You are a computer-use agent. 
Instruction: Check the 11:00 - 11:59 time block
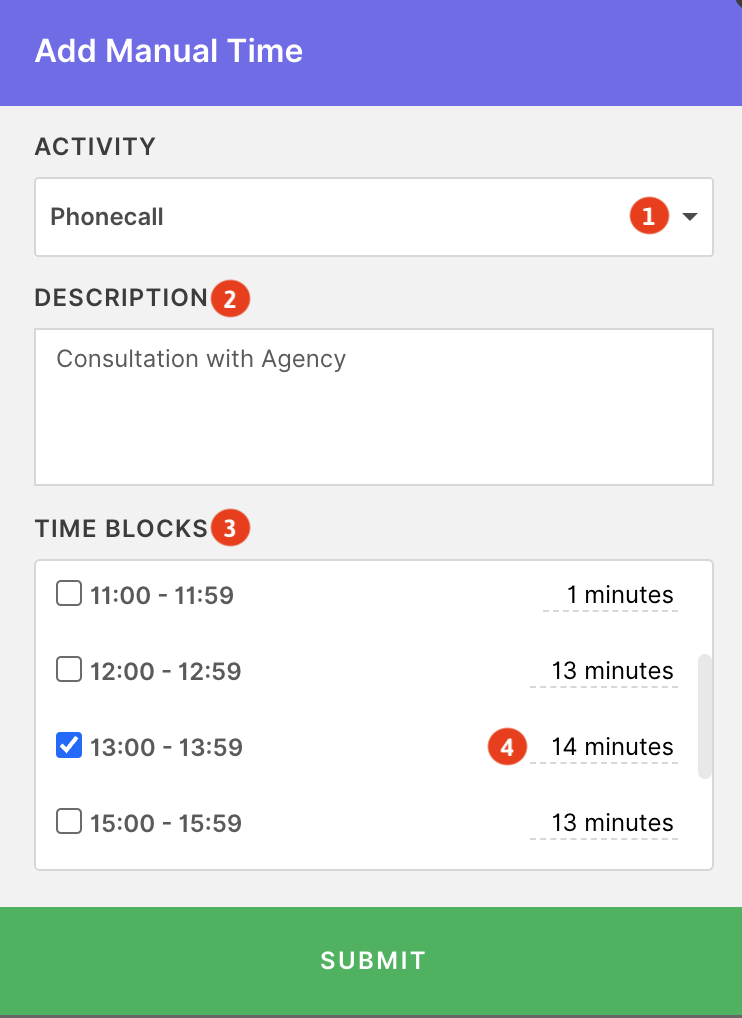coord(69,593)
